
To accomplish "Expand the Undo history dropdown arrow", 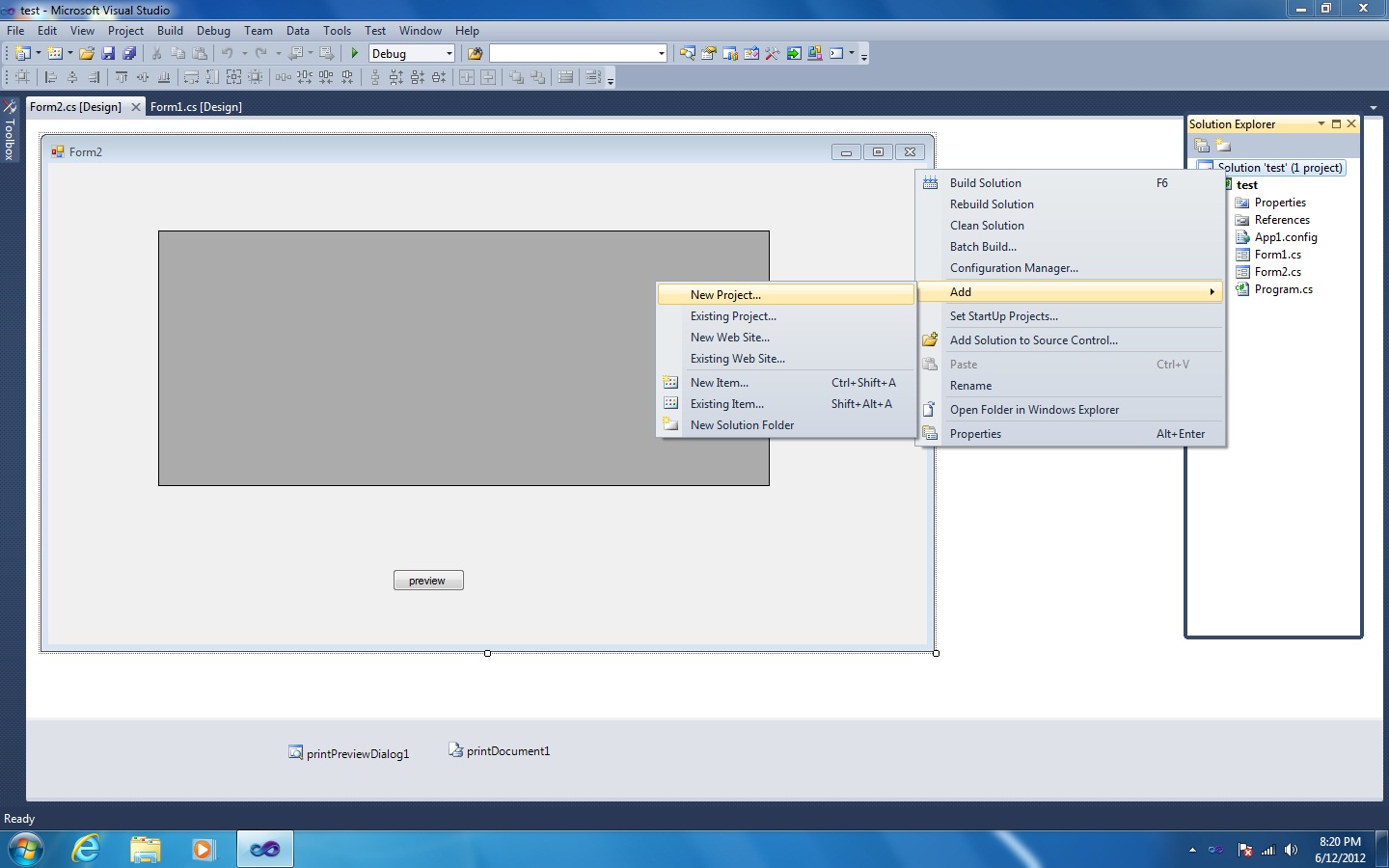I will (x=245, y=54).
